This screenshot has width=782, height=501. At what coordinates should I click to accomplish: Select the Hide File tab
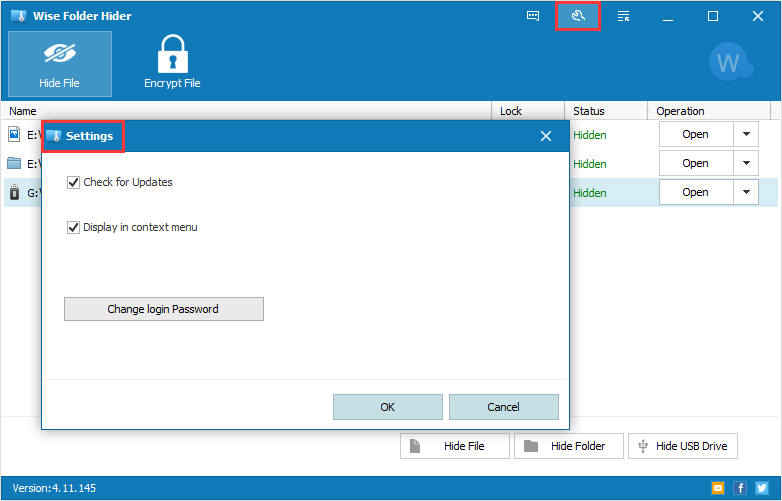[x=60, y=64]
